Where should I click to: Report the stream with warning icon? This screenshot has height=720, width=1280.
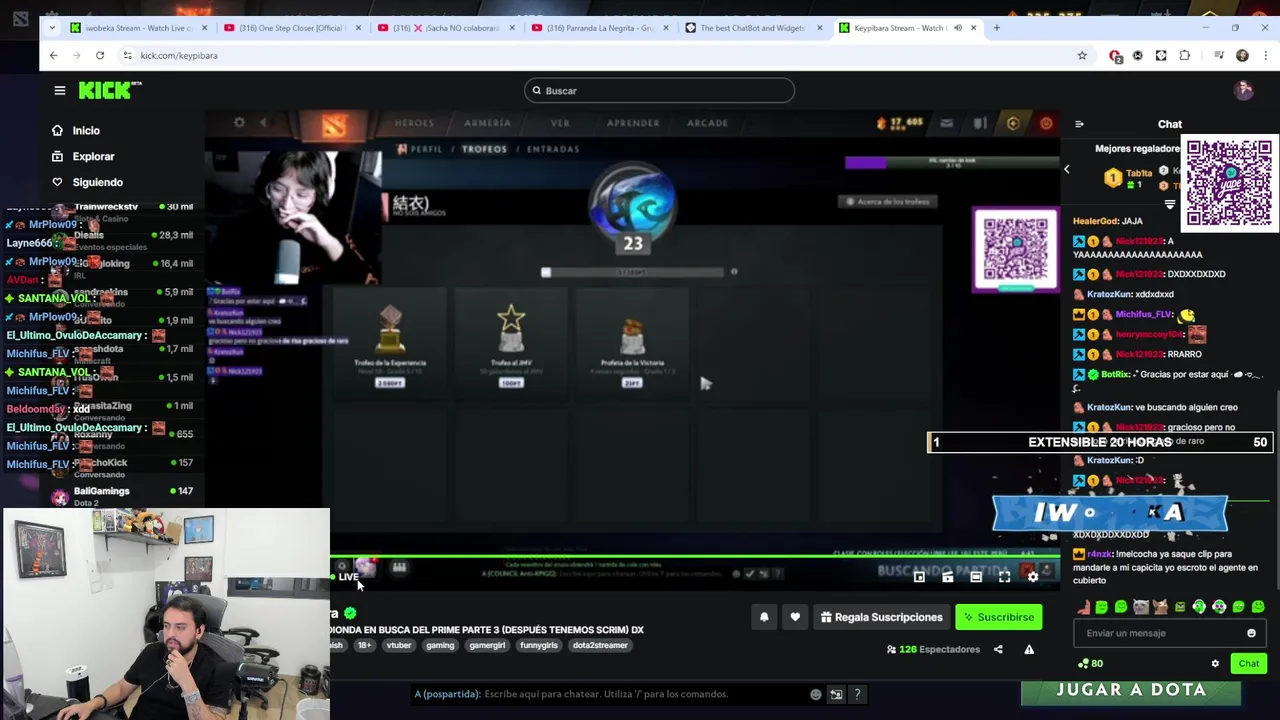(x=1029, y=650)
